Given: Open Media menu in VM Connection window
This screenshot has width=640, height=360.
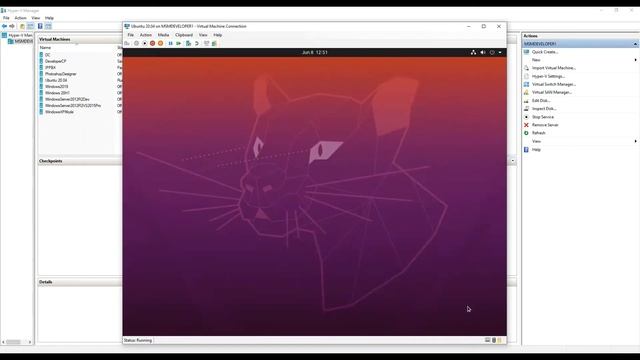Looking at the screenshot, I should [x=163, y=35].
